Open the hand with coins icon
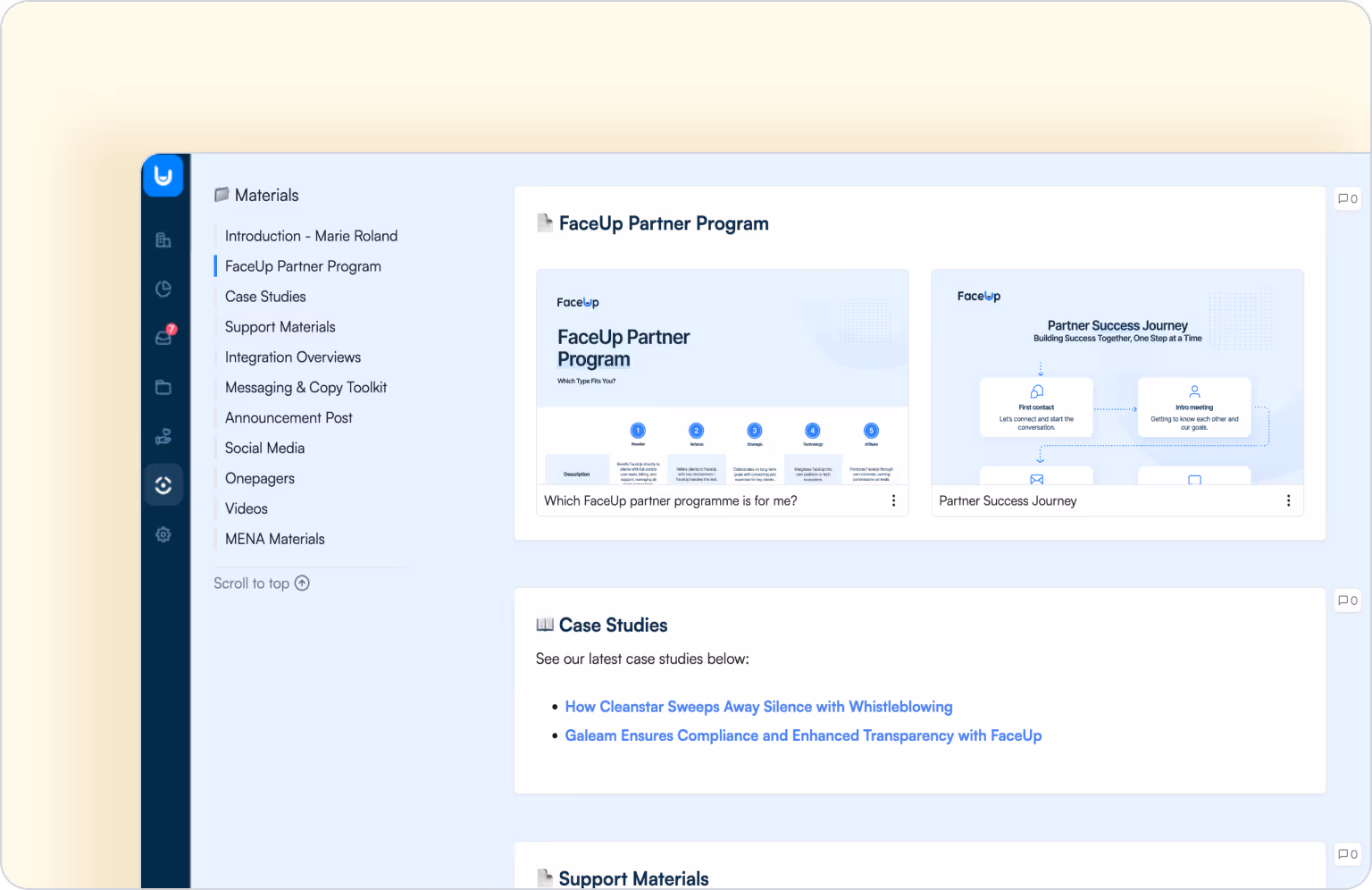Image resolution: width=1372 pixels, height=890 pixels. tap(163, 436)
